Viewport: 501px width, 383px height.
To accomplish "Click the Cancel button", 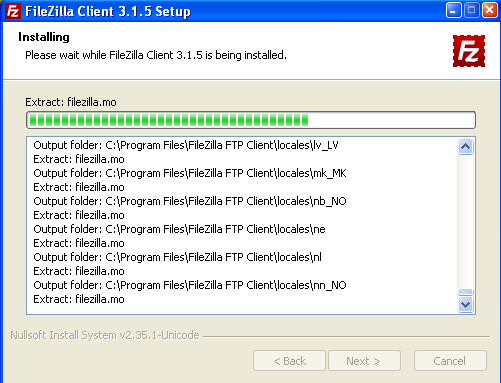I will click(450, 361).
